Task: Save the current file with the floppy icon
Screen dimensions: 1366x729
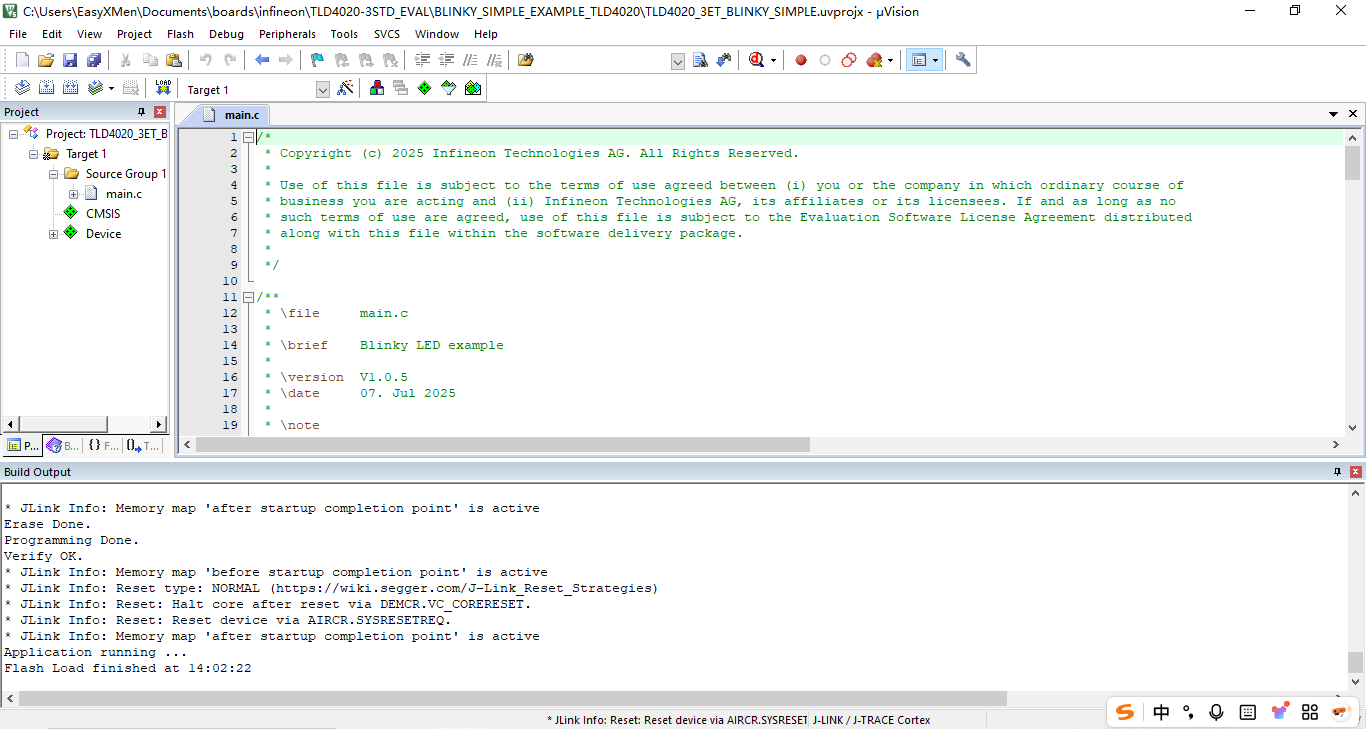Action: click(70, 60)
